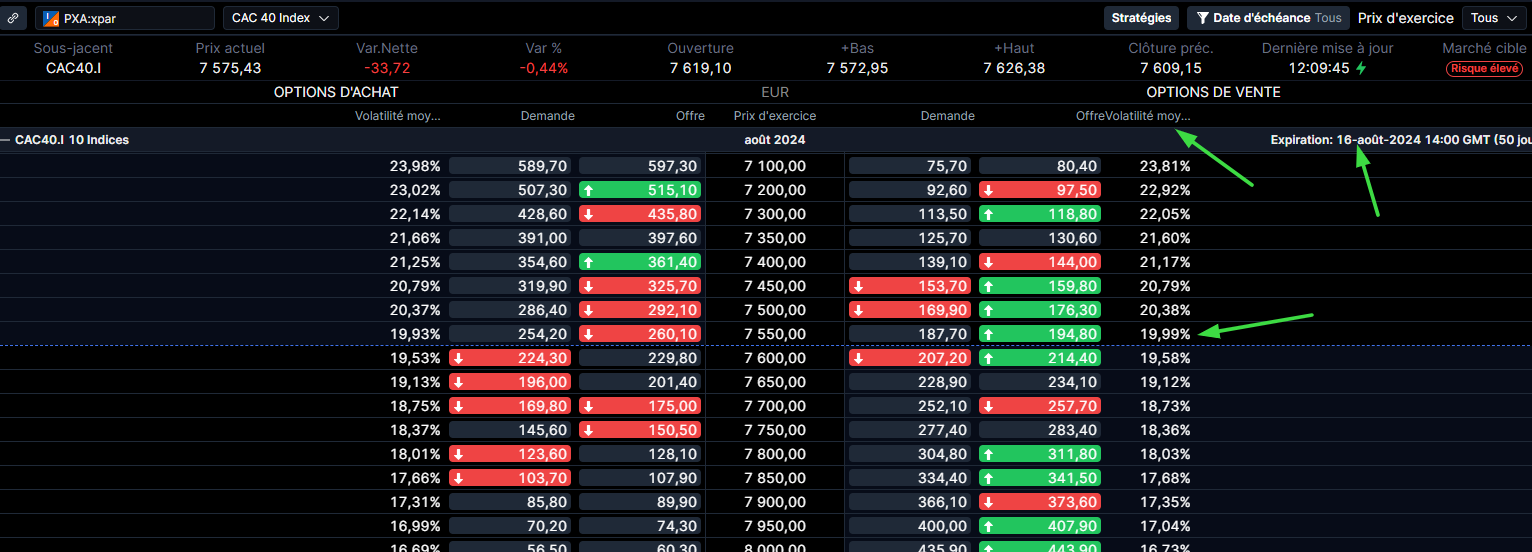Click the red down arrow on bid 224,30

(459, 358)
